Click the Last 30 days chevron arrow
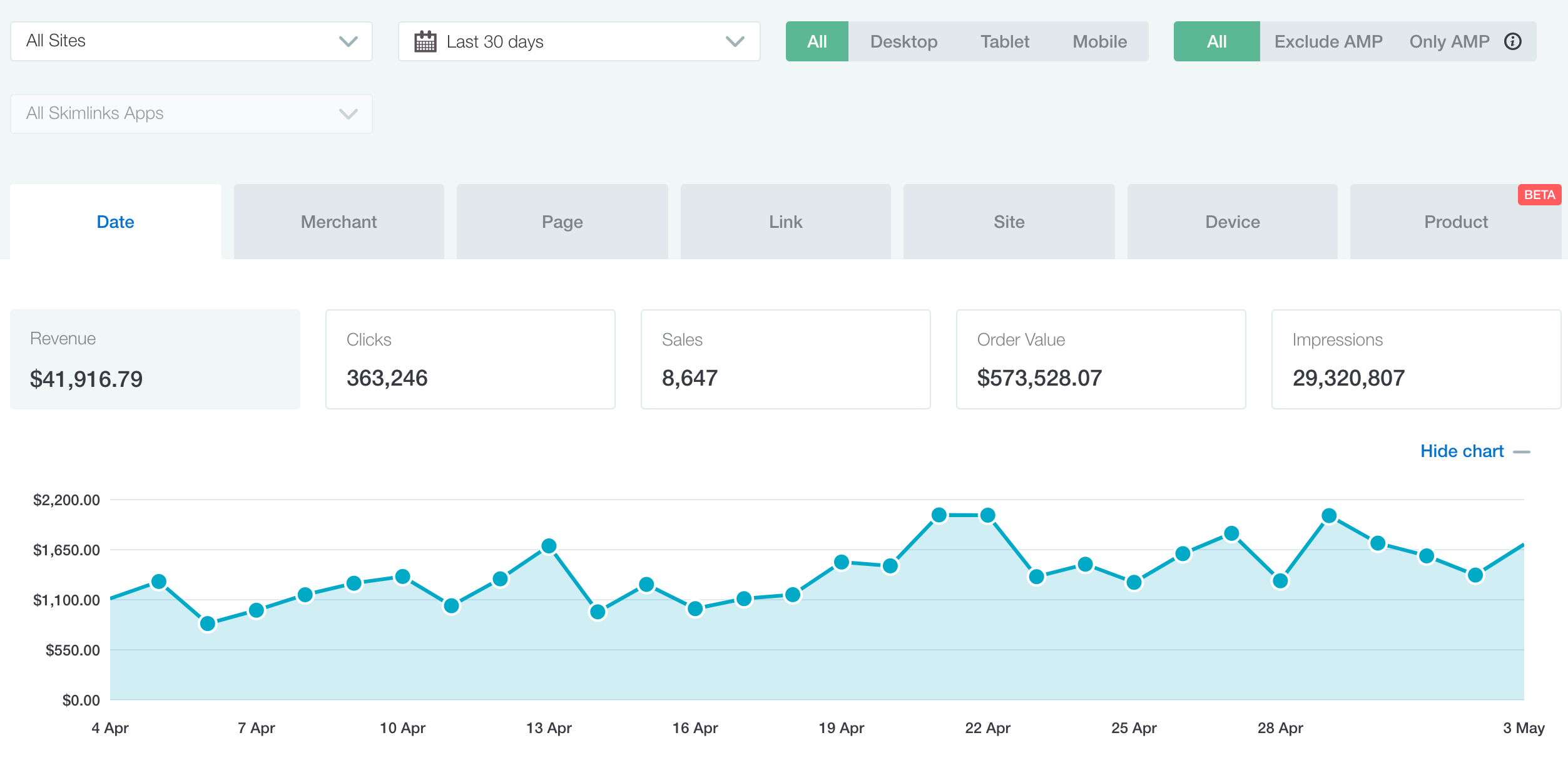This screenshot has height=765, width=1568. tap(735, 41)
